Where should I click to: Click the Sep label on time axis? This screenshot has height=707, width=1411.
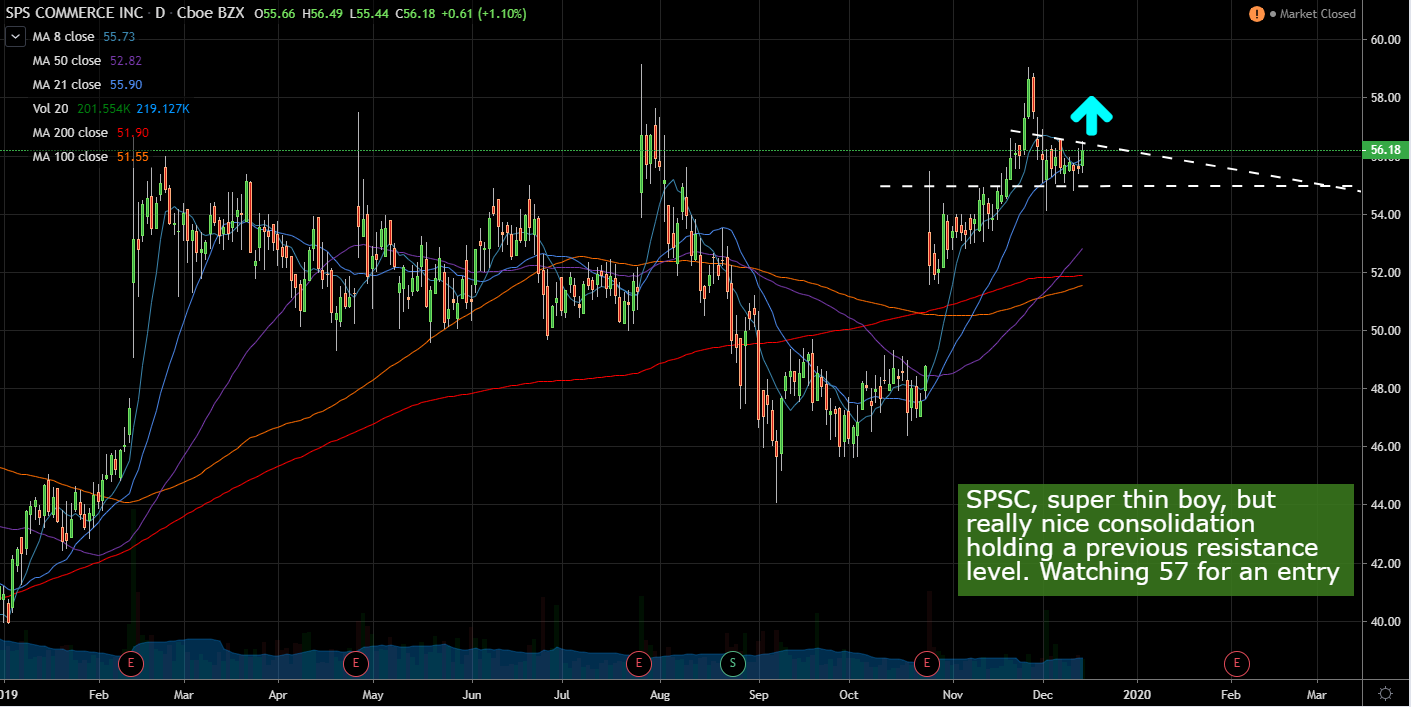click(758, 693)
